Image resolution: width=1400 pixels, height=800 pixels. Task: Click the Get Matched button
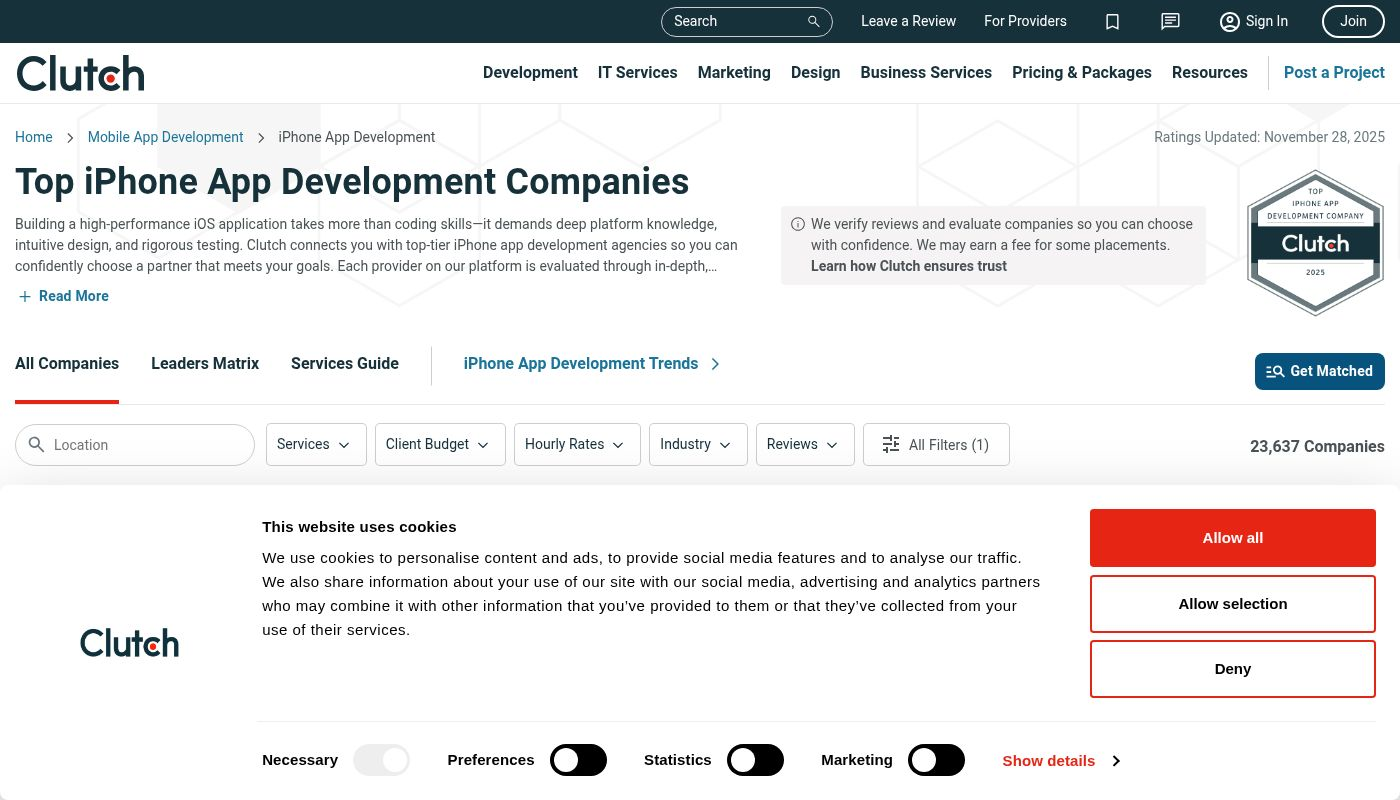point(1319,371)
